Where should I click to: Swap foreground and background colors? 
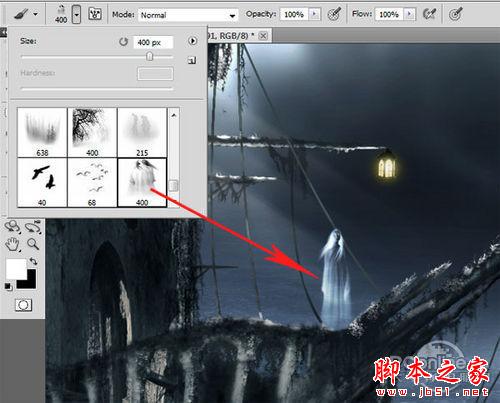[x=33, y=261]
